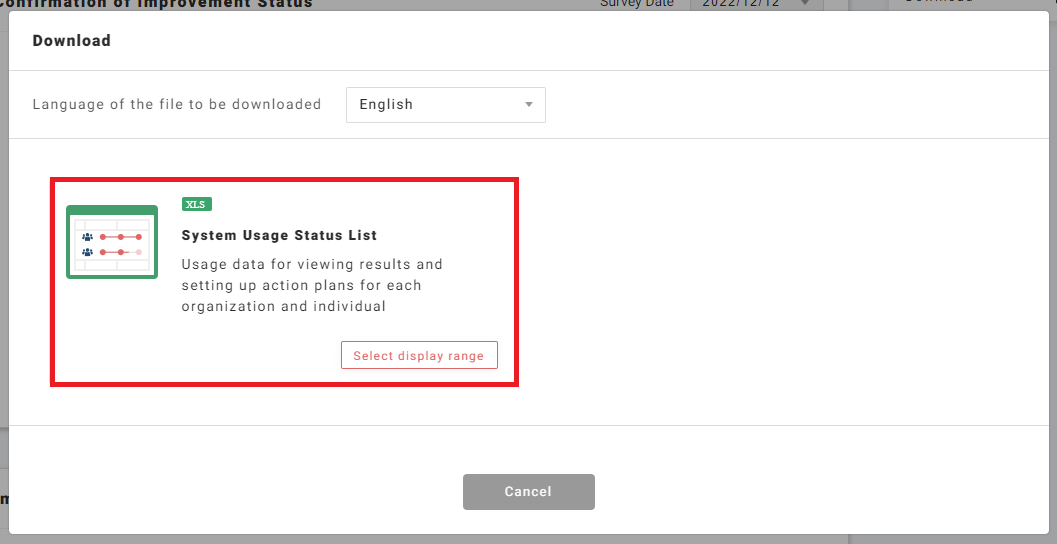This screenshot has height=544, width=1057.
Task: Click the System Usage Status List title
Action: [279, 236]
